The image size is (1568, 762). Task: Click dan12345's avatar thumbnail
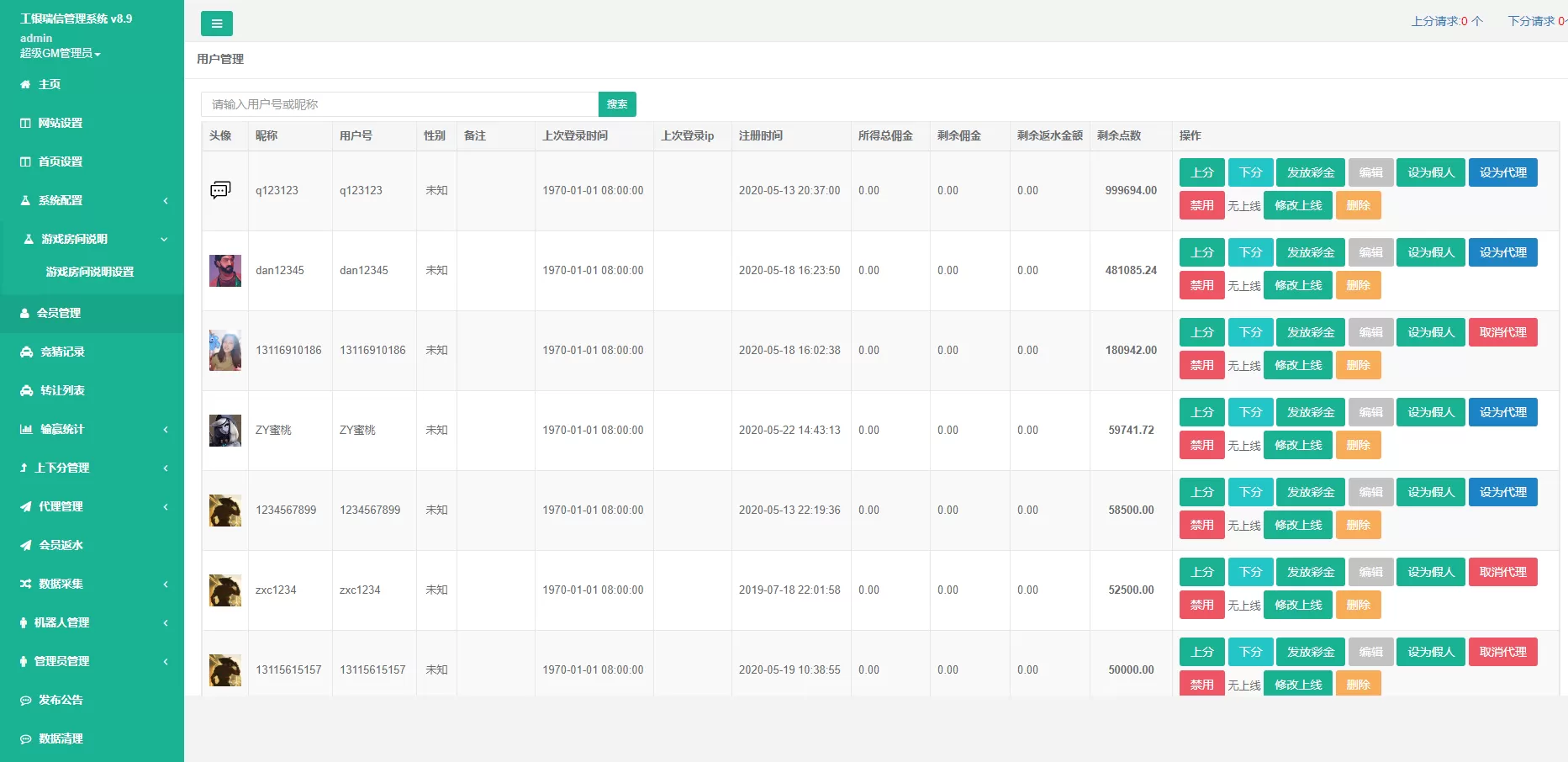click(224, 271)
